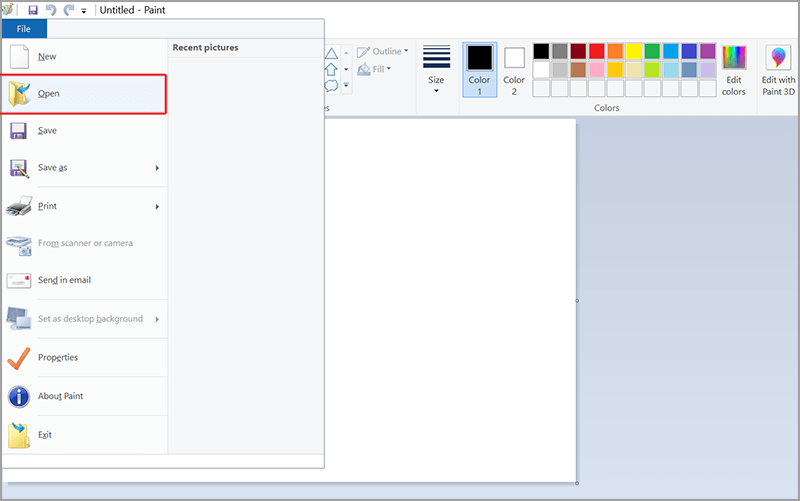Pick the indigo blue color swatch

pos(689,51)
